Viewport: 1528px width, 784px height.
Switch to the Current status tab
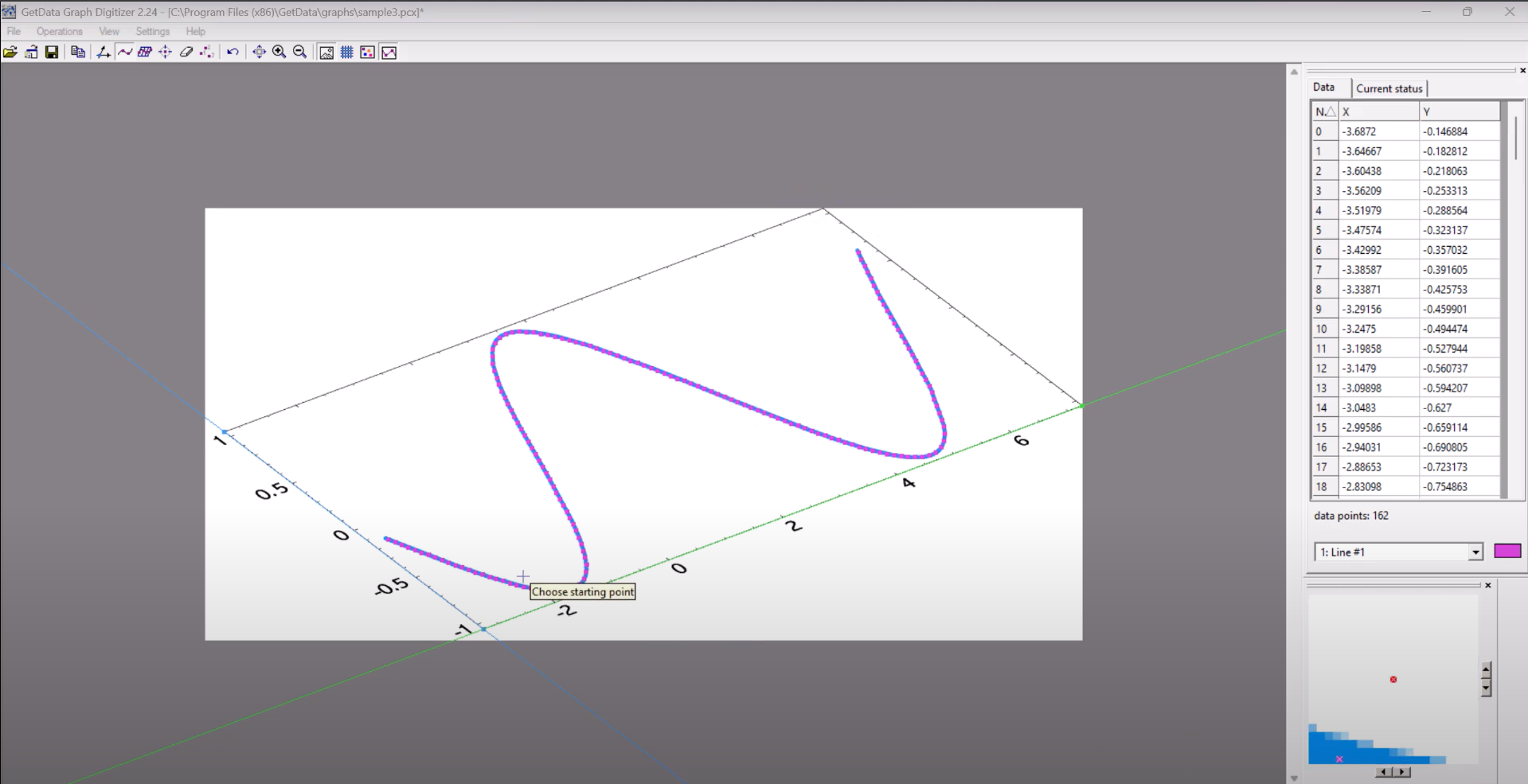1389,88
